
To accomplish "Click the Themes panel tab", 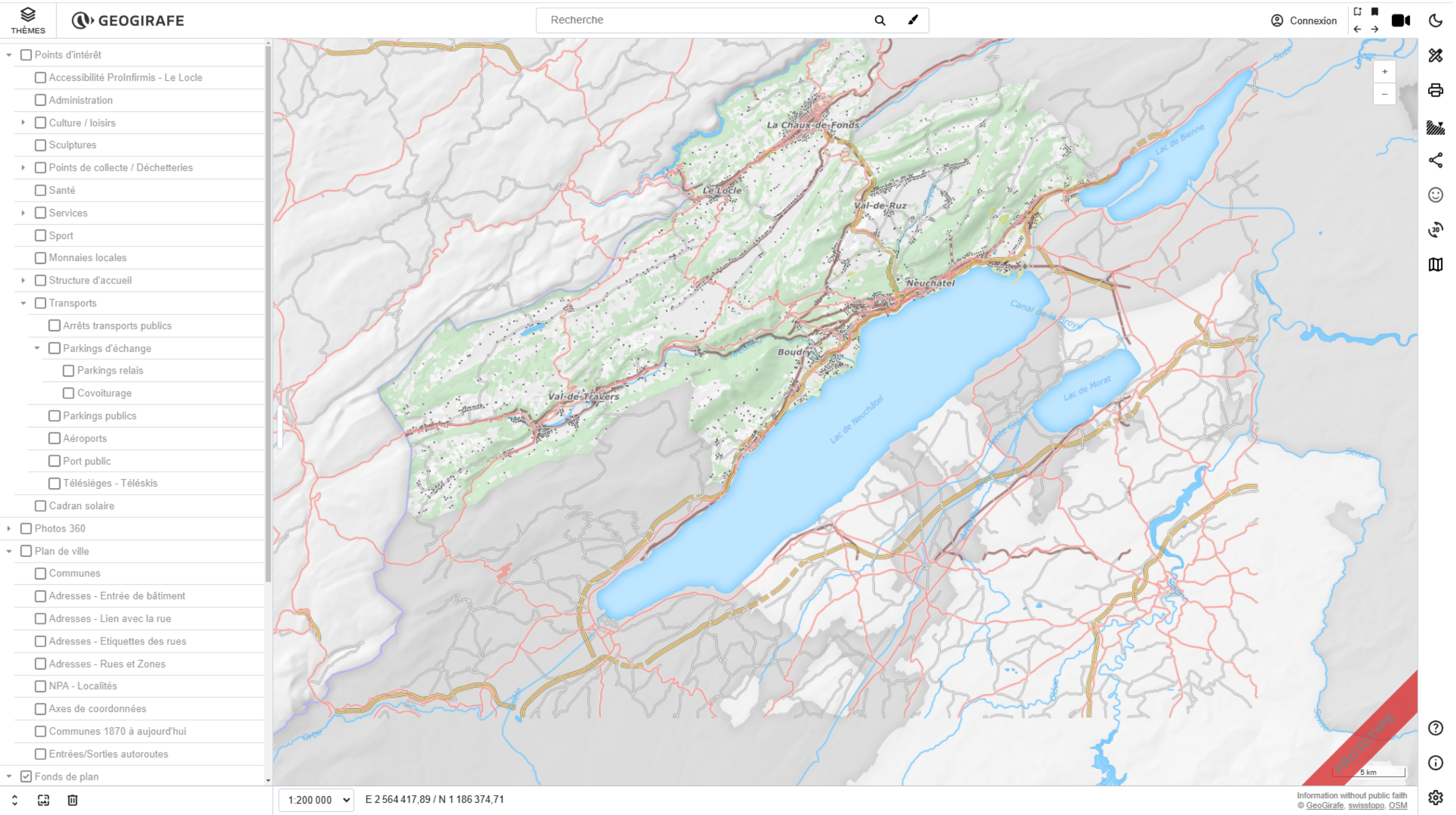I will [27, 19].
